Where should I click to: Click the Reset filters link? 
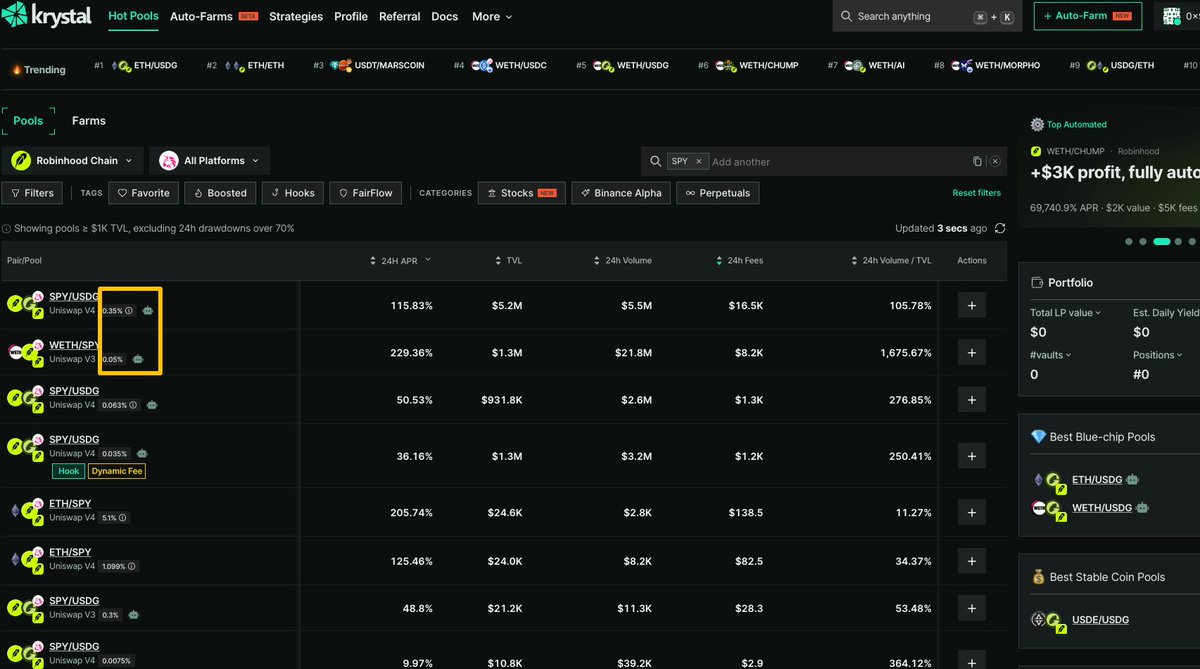[x=977, y=193]
